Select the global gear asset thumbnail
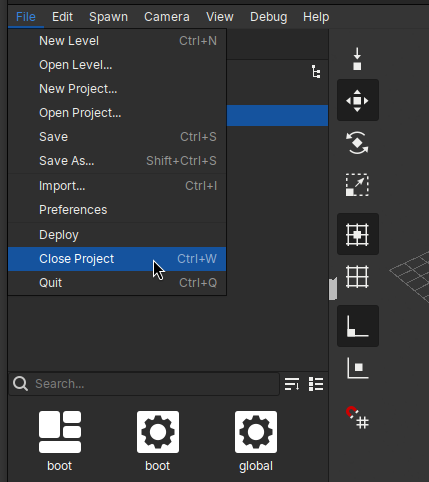429x482 pixels. coord(256,432)
